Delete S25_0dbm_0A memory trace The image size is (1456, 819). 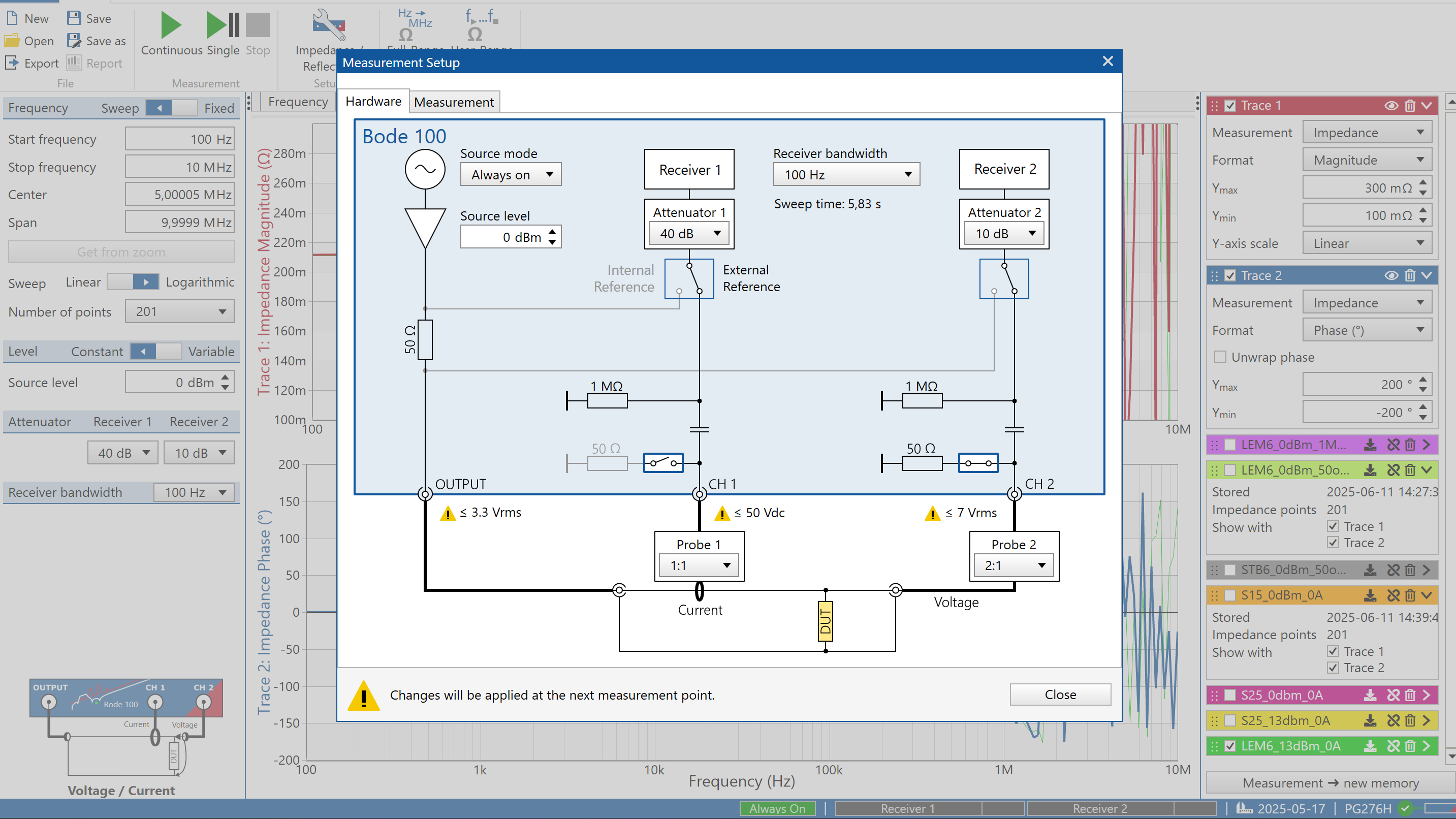click(x=1410, y=695)
